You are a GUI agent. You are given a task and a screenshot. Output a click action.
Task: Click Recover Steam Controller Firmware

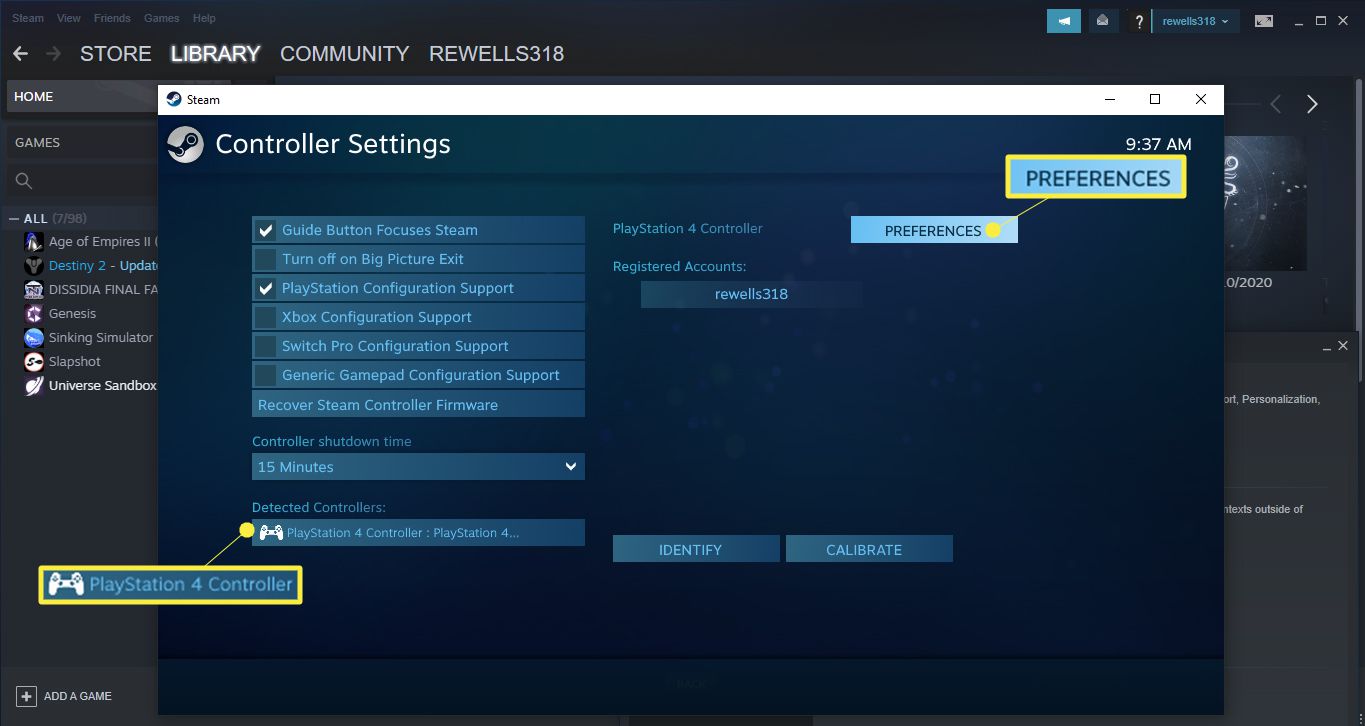[418, 405]
